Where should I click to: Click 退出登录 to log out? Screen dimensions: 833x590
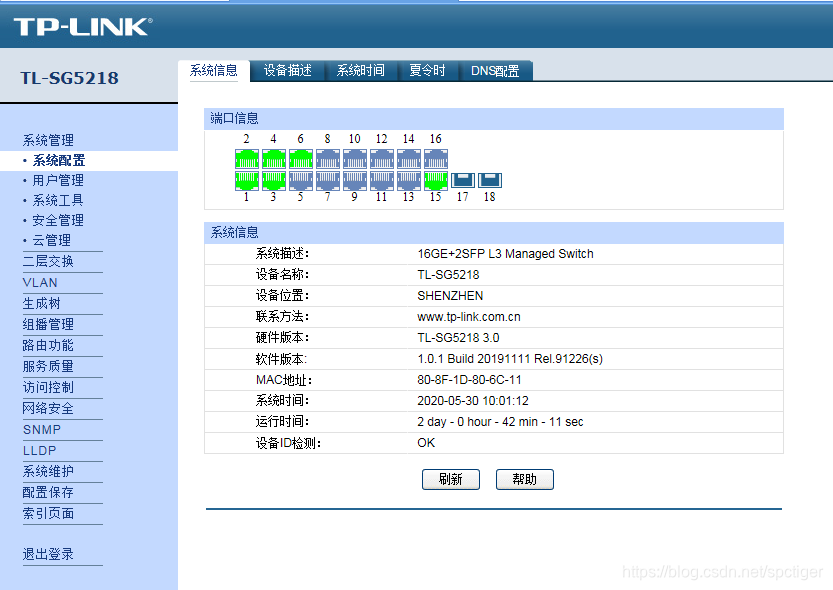pyautogui.click(x=48, y=554)
